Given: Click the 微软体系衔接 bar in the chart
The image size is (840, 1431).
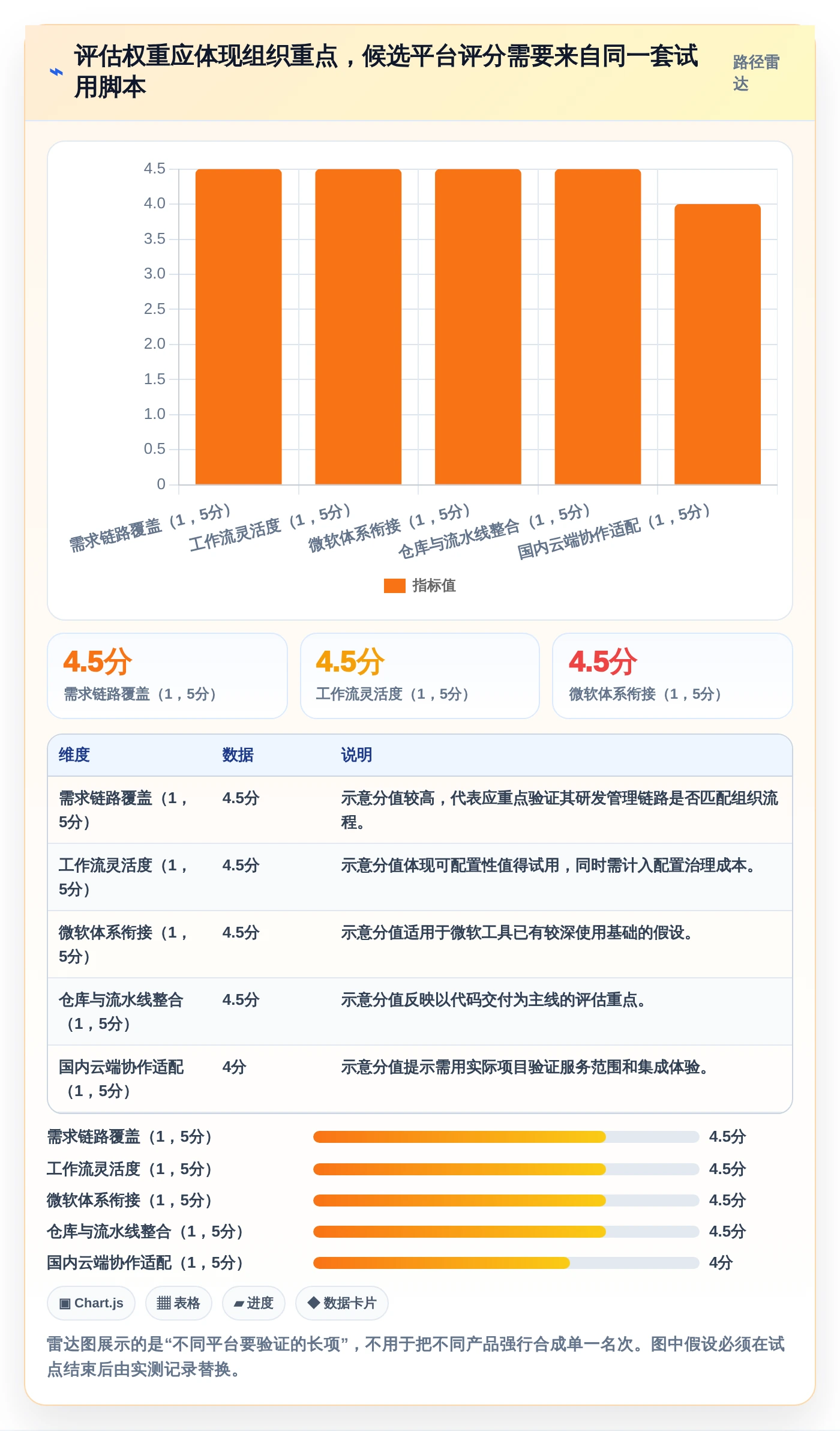Looking at the screenshot, I should click(x=478, y=327).
